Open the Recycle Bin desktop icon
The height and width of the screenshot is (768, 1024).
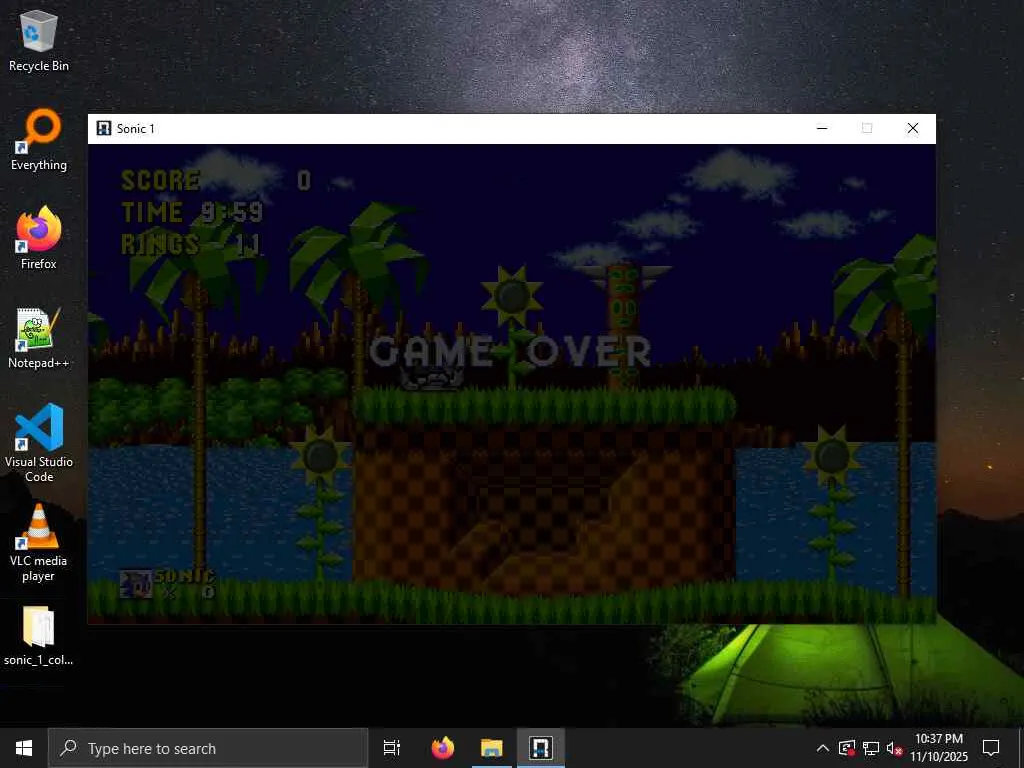click(39, 40)
